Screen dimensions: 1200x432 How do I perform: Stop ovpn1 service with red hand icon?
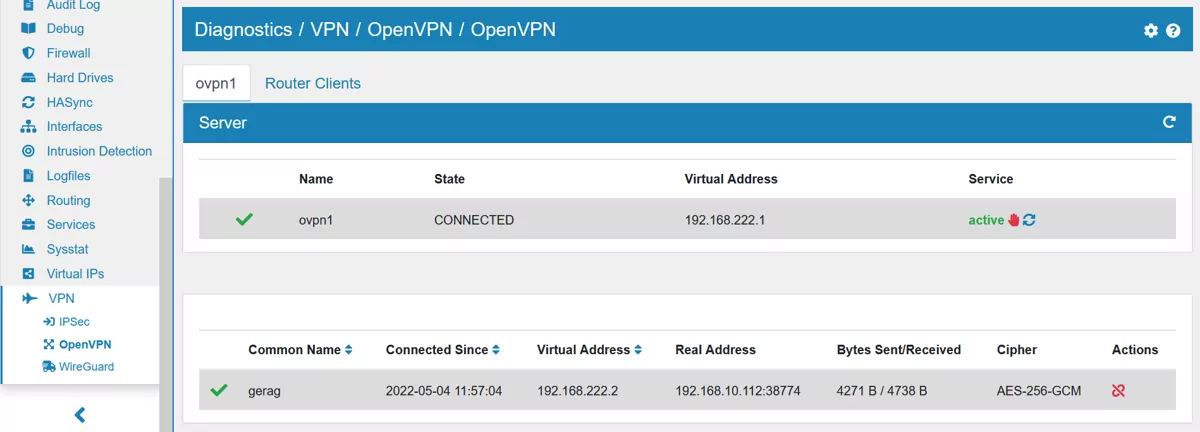pos(1014,220)
